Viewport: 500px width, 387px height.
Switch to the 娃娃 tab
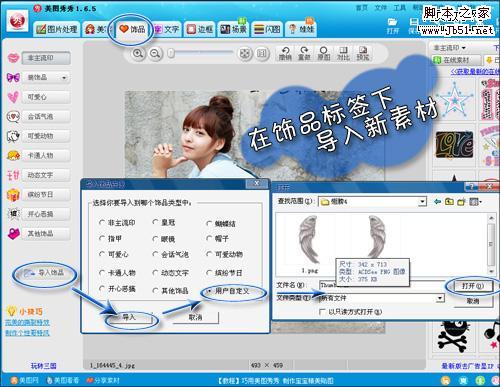click(302, 29)
